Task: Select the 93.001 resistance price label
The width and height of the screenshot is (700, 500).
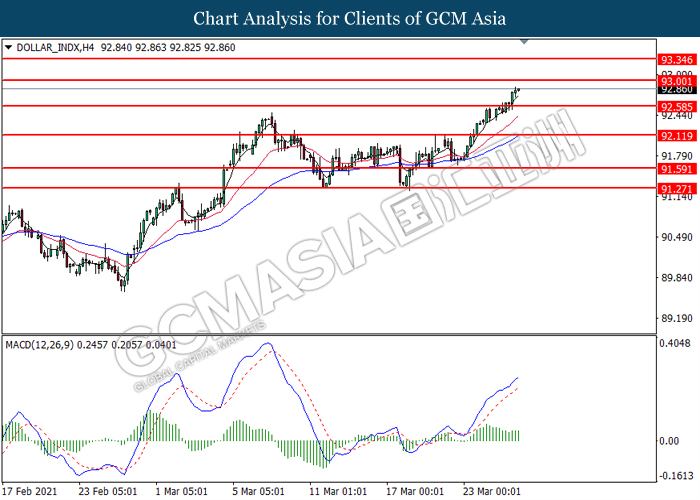Action: tap(677, 81)
